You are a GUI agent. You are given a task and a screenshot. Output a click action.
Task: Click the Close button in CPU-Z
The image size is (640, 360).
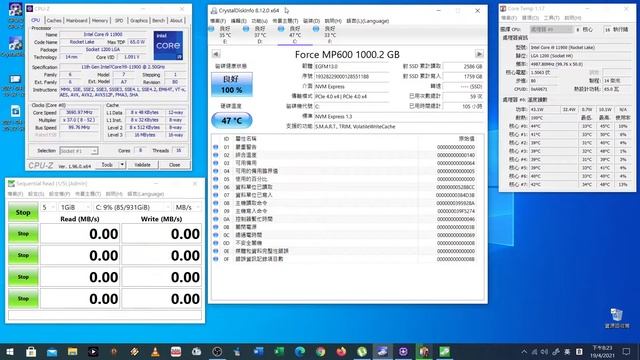point(174,164)
